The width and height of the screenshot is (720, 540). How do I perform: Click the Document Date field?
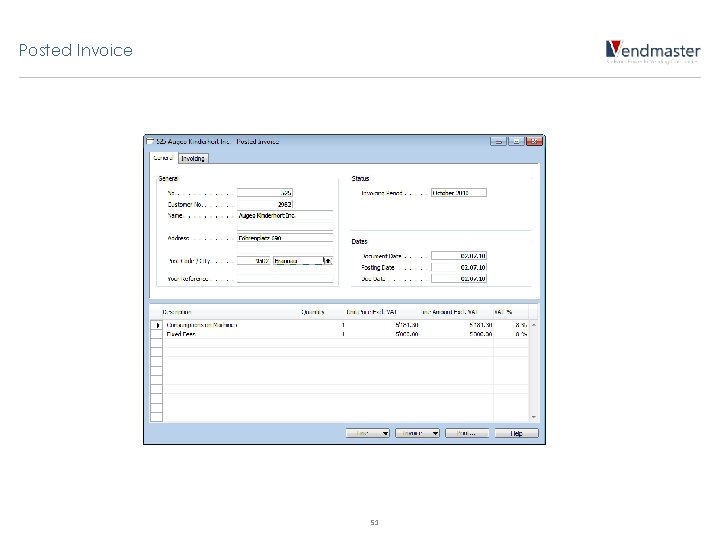pos(459,256)
